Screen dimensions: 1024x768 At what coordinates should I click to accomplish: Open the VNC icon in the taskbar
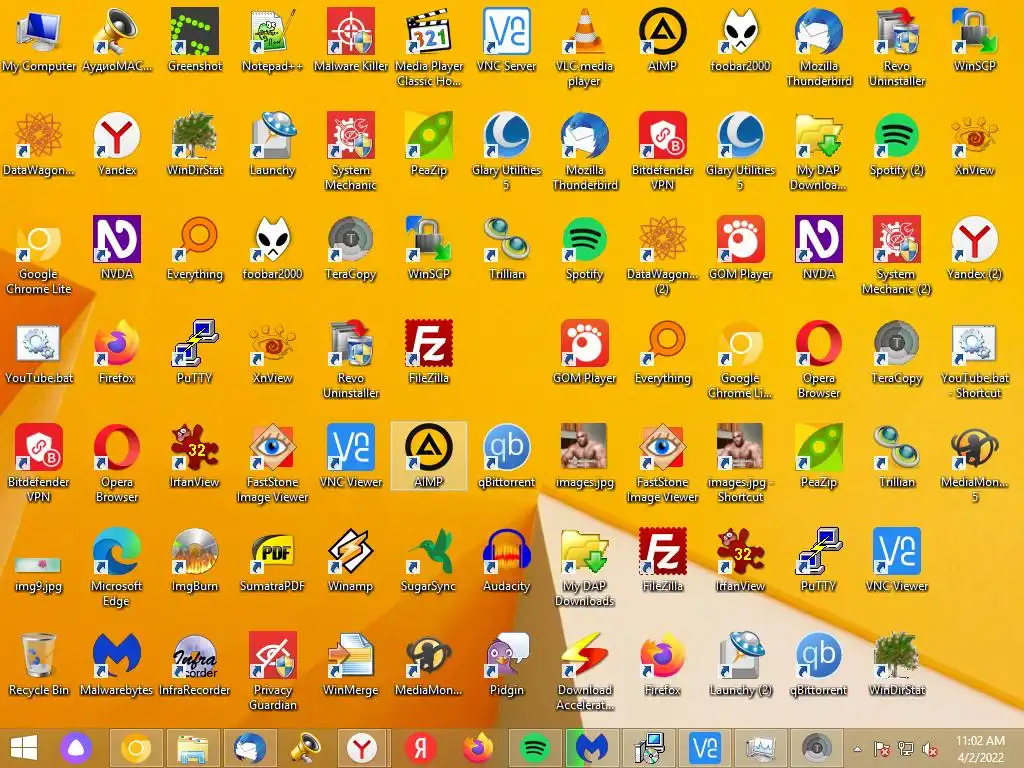click(x=705, y=748)
